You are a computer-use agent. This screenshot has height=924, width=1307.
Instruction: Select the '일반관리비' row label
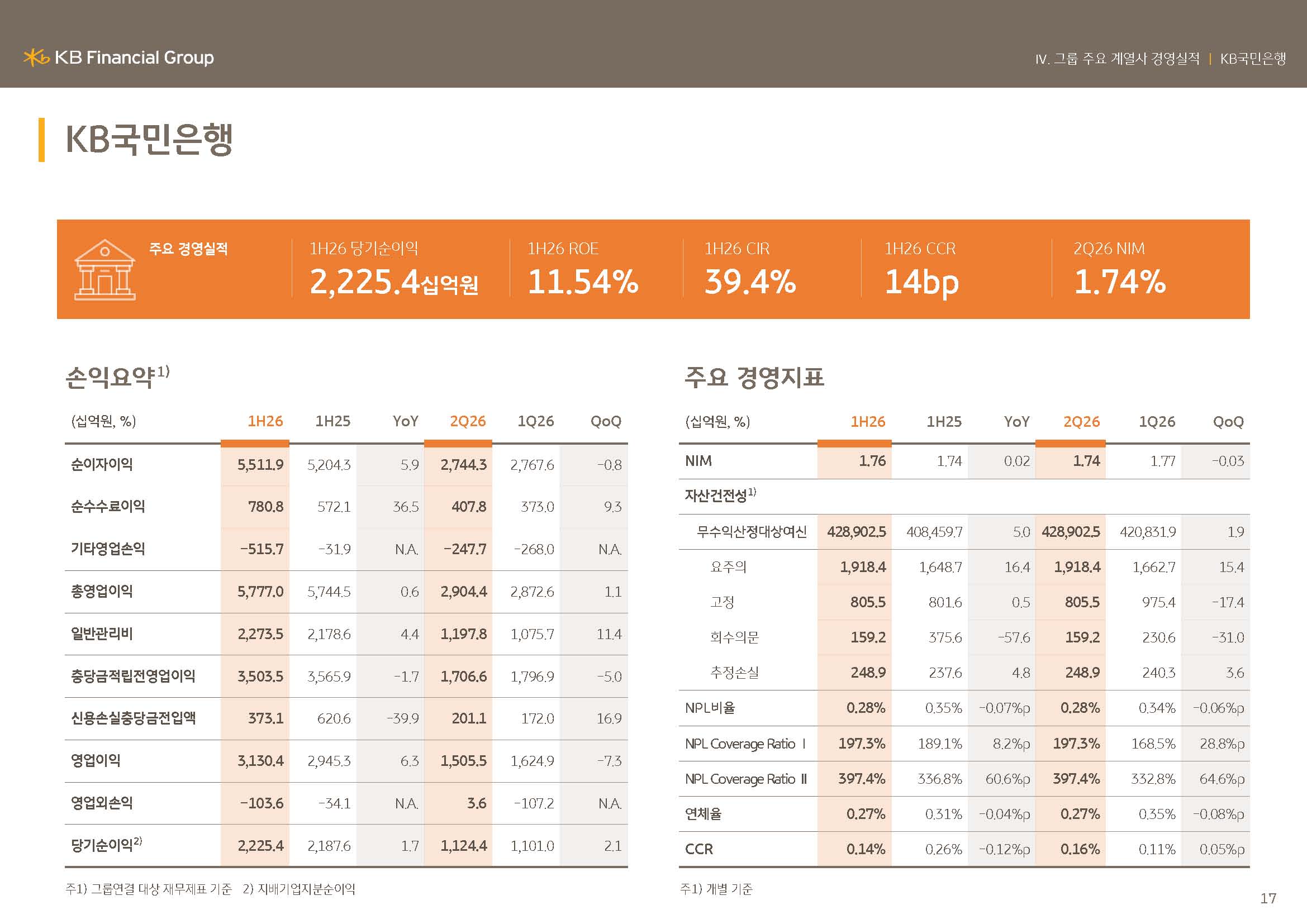click(102, 634)
